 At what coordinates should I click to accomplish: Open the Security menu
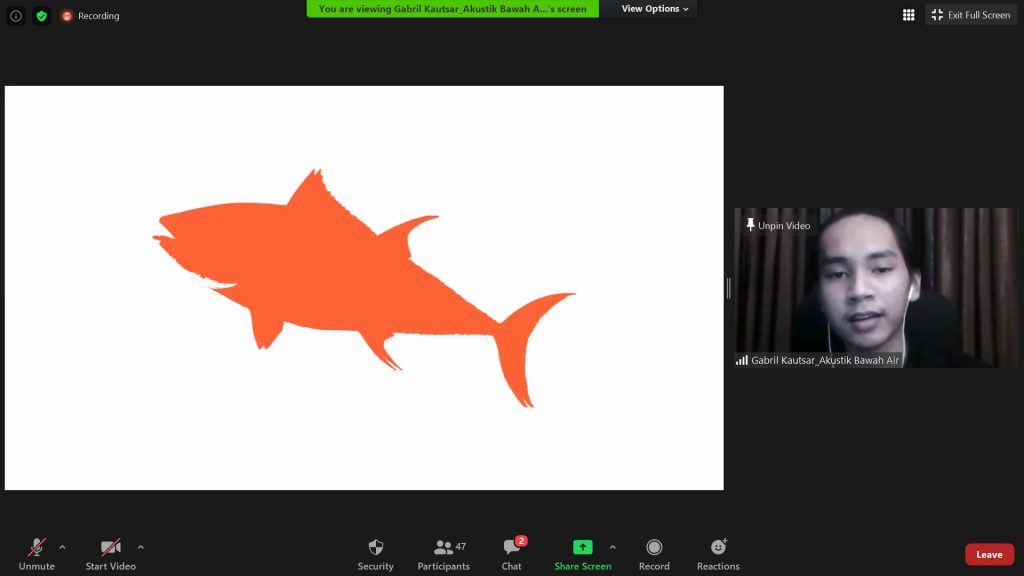pyautogui.click(x=376, y=554)
